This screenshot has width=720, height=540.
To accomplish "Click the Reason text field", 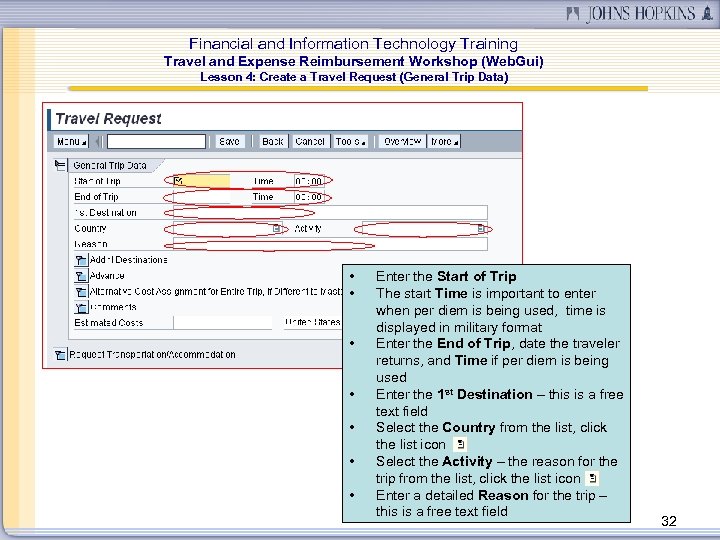I will point(330,244).
